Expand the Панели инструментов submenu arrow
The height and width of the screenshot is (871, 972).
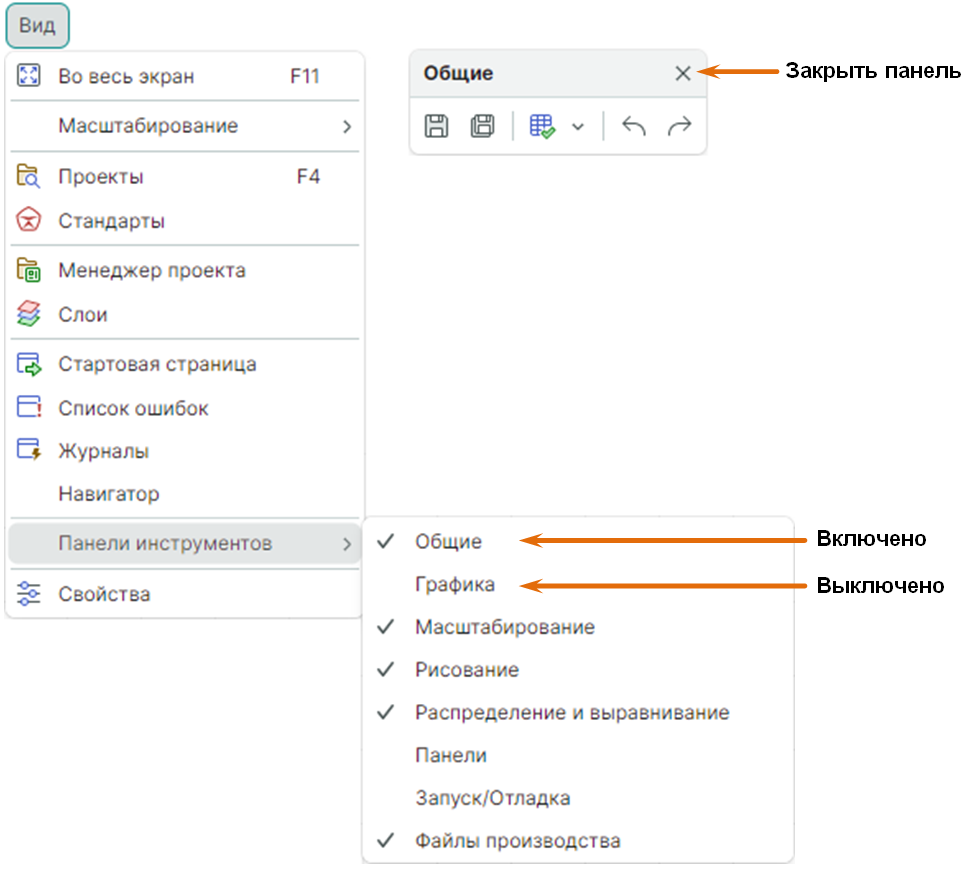pyautogui.click(x=346, y=544)
